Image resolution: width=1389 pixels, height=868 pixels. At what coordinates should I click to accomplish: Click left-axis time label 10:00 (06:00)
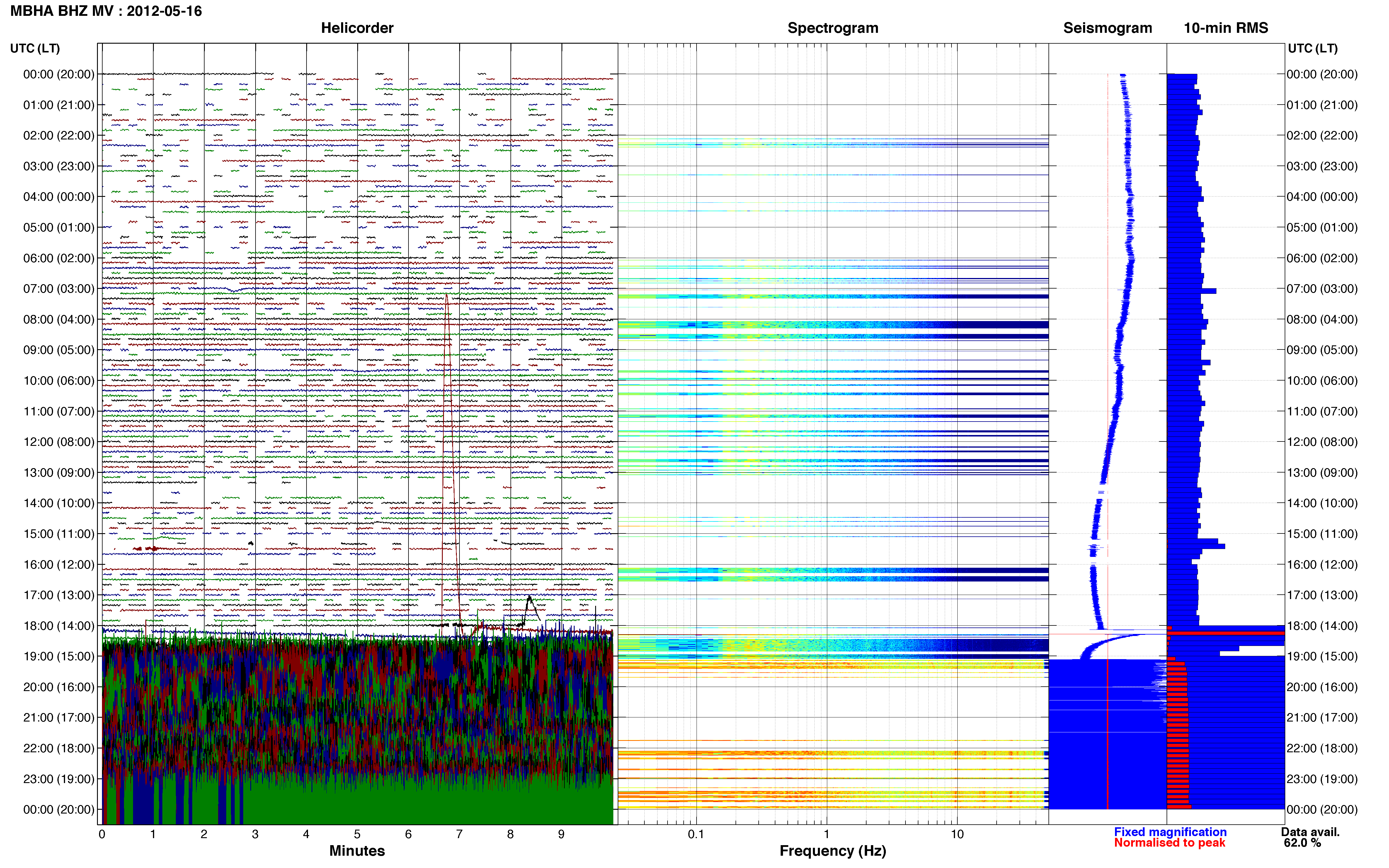click(59, 381)
